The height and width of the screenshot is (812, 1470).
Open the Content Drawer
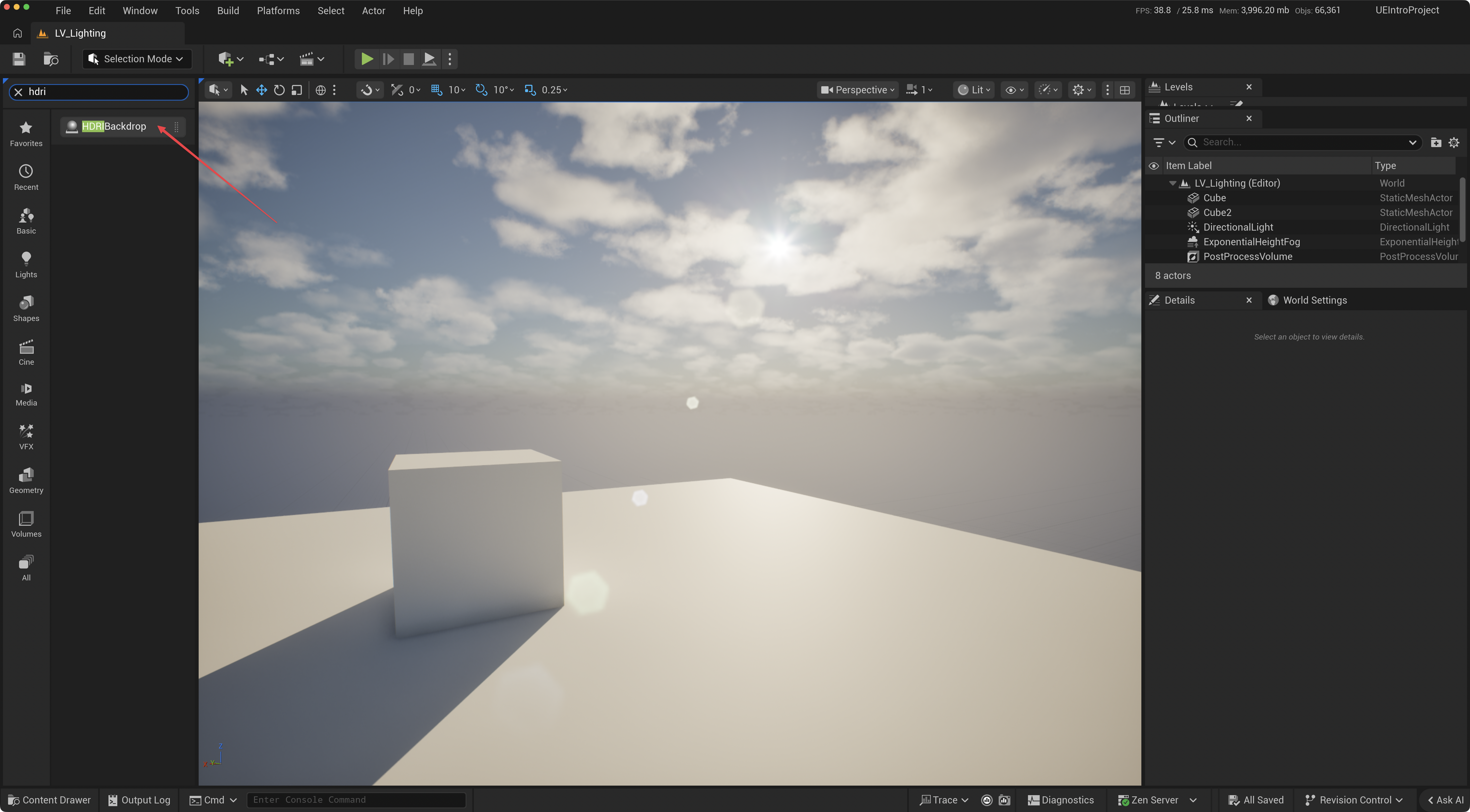coord(50,800)
